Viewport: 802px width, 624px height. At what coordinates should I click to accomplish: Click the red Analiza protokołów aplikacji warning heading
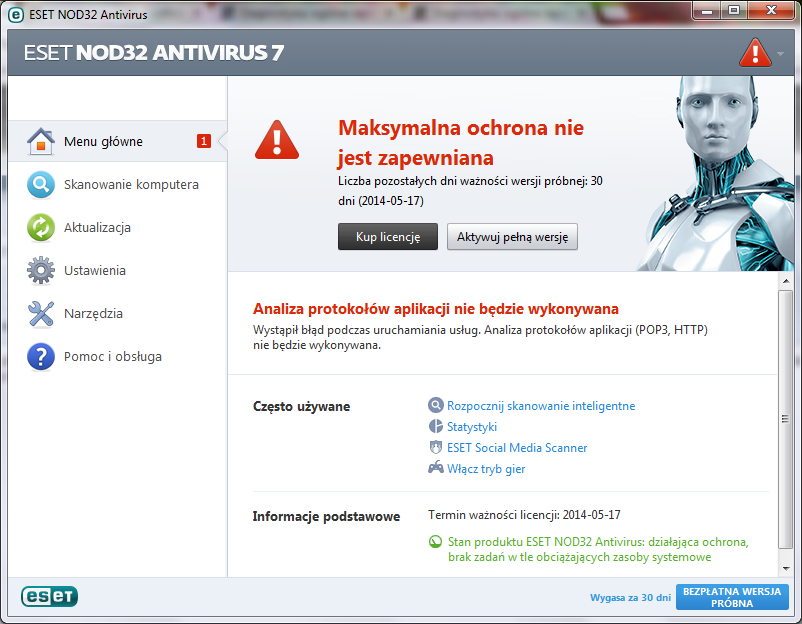[436, 309]
